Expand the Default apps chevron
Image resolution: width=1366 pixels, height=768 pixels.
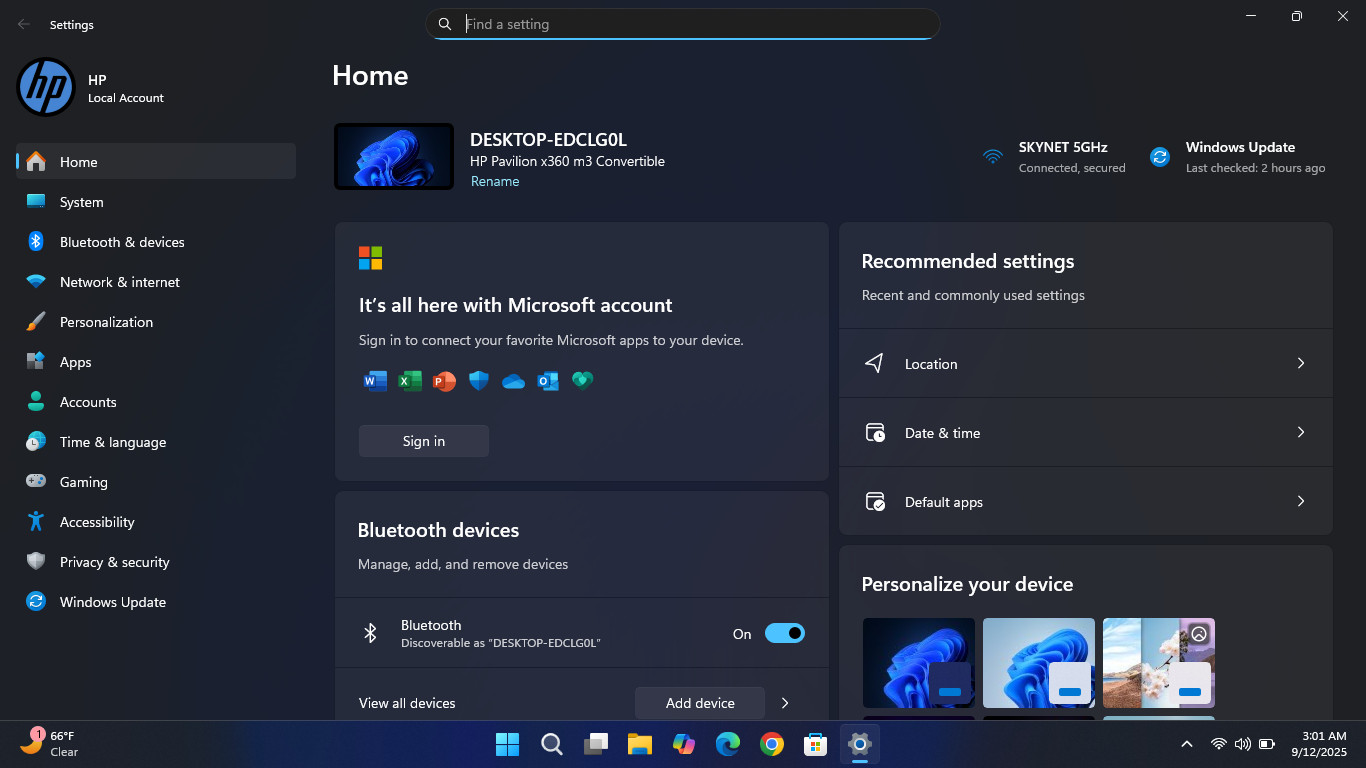(x=1301, y=501)
